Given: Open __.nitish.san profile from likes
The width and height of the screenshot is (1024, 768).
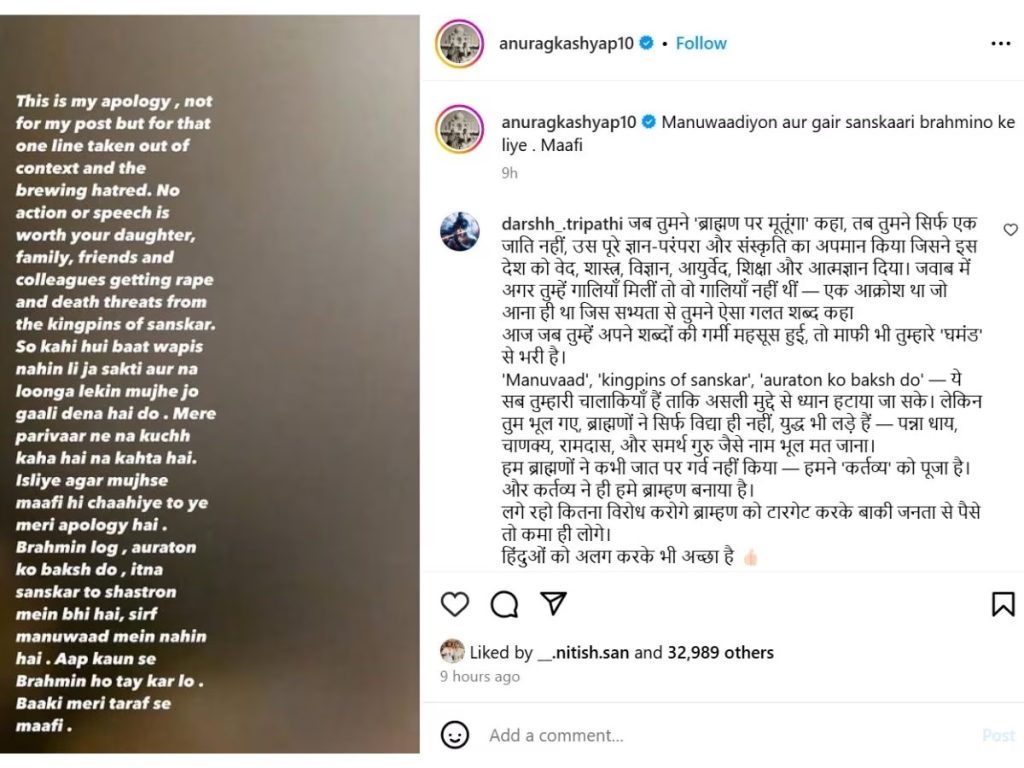Looking at the screenshot, I should 583,652.
